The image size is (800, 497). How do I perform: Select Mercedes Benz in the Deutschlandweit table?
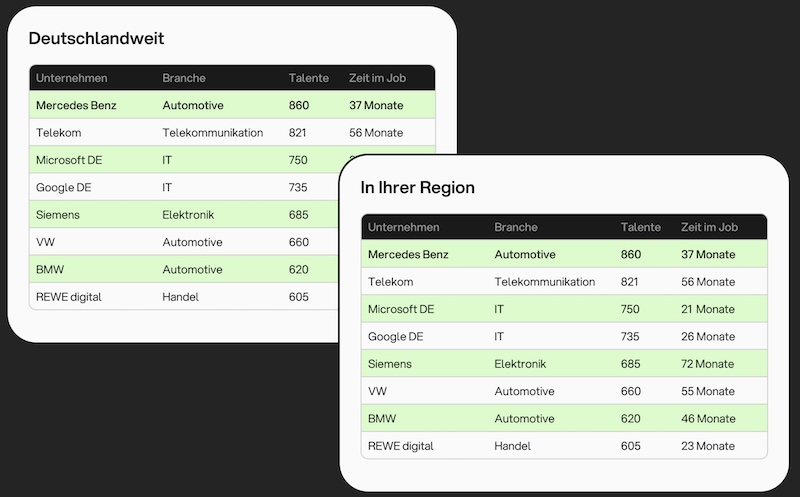(x=77, y=105)
